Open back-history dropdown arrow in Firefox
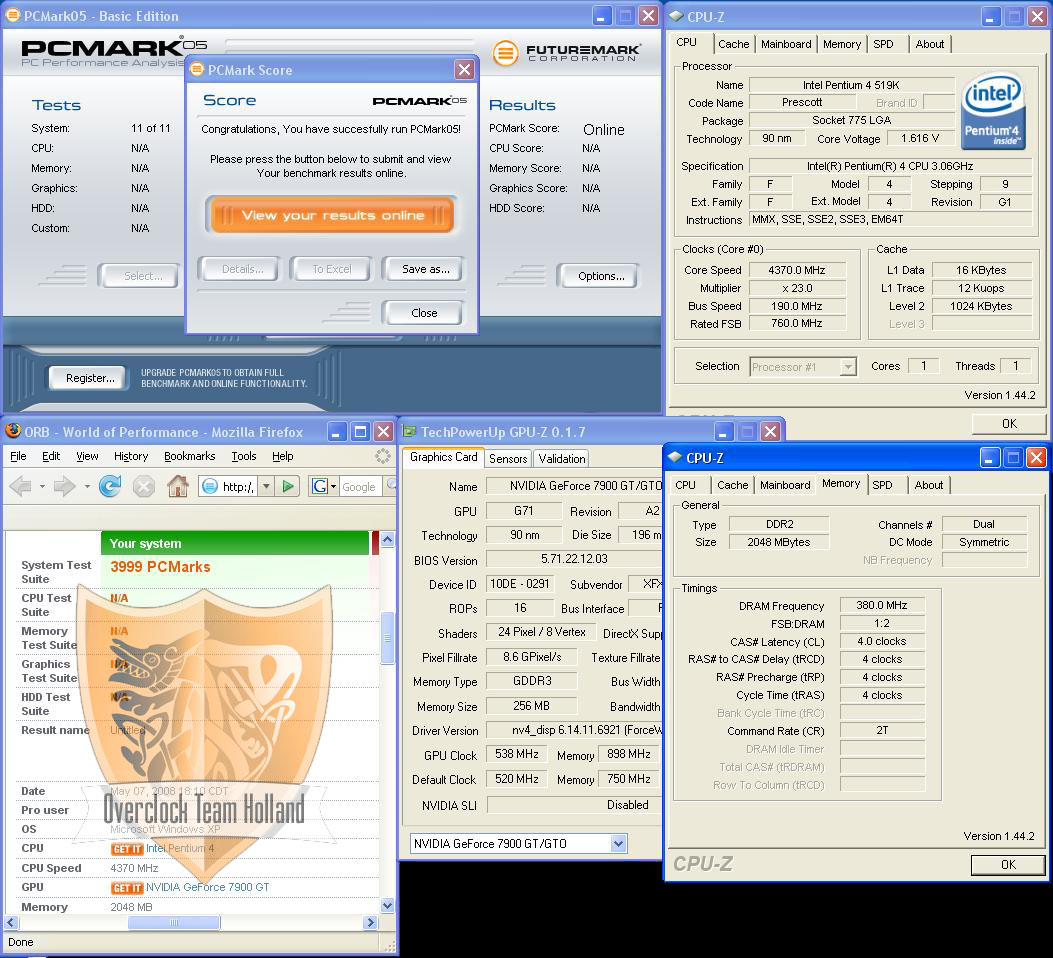Viewport: 1053px width, 958px height. tap(42, 486)
